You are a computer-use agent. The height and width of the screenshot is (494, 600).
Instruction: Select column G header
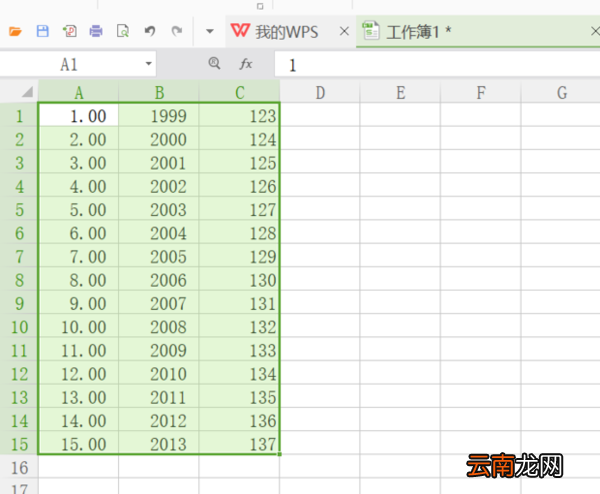click(561, 92)
